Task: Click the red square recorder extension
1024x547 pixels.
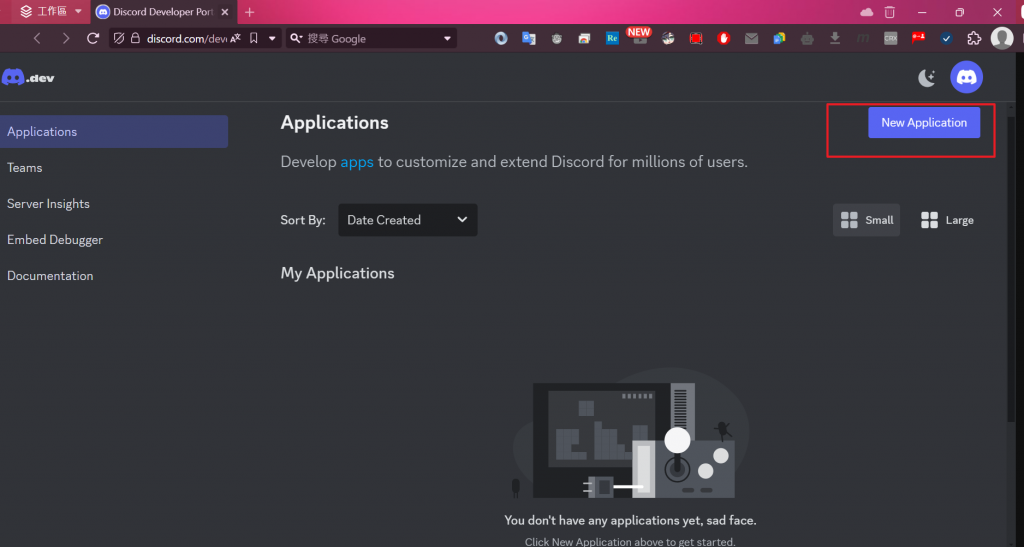Action: click(x=696, y=39)
